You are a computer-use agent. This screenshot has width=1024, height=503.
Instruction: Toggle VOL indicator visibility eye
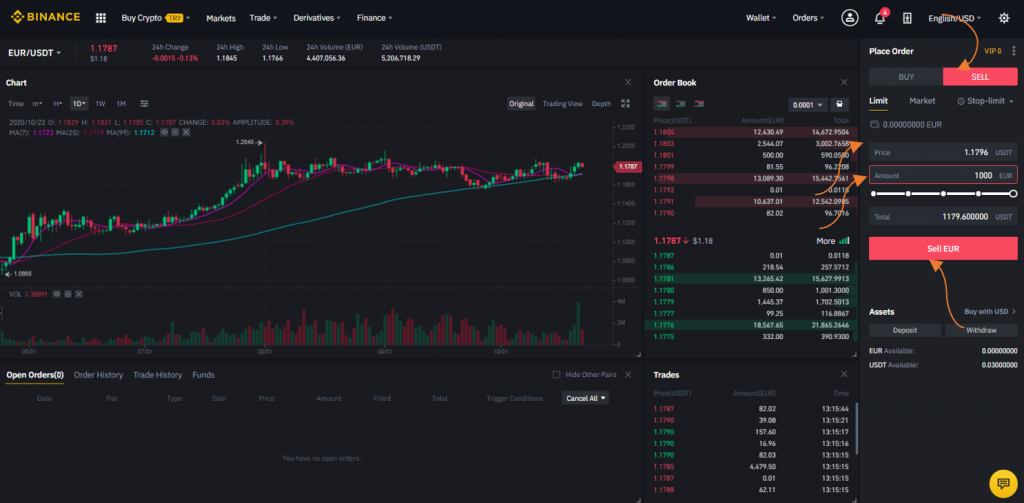[57, 294]
